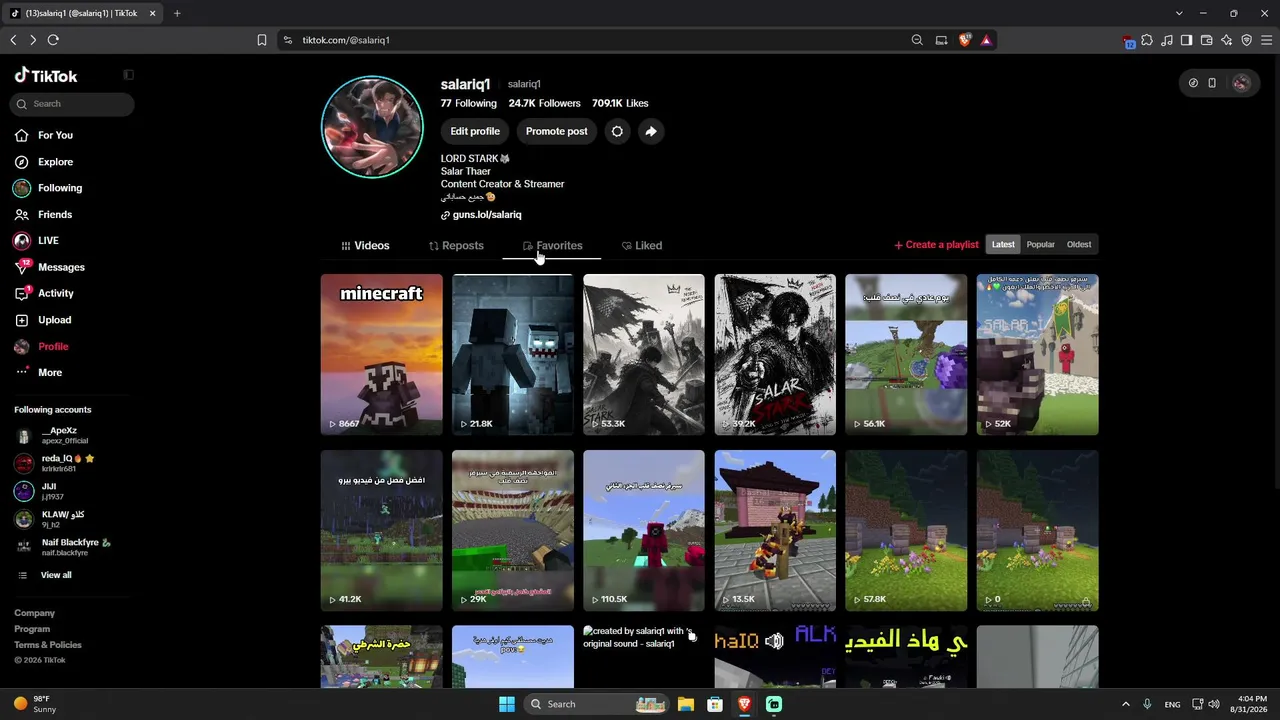
Task: Click the zoom-out magnifier in the address bar
Action: click(917, 40)
